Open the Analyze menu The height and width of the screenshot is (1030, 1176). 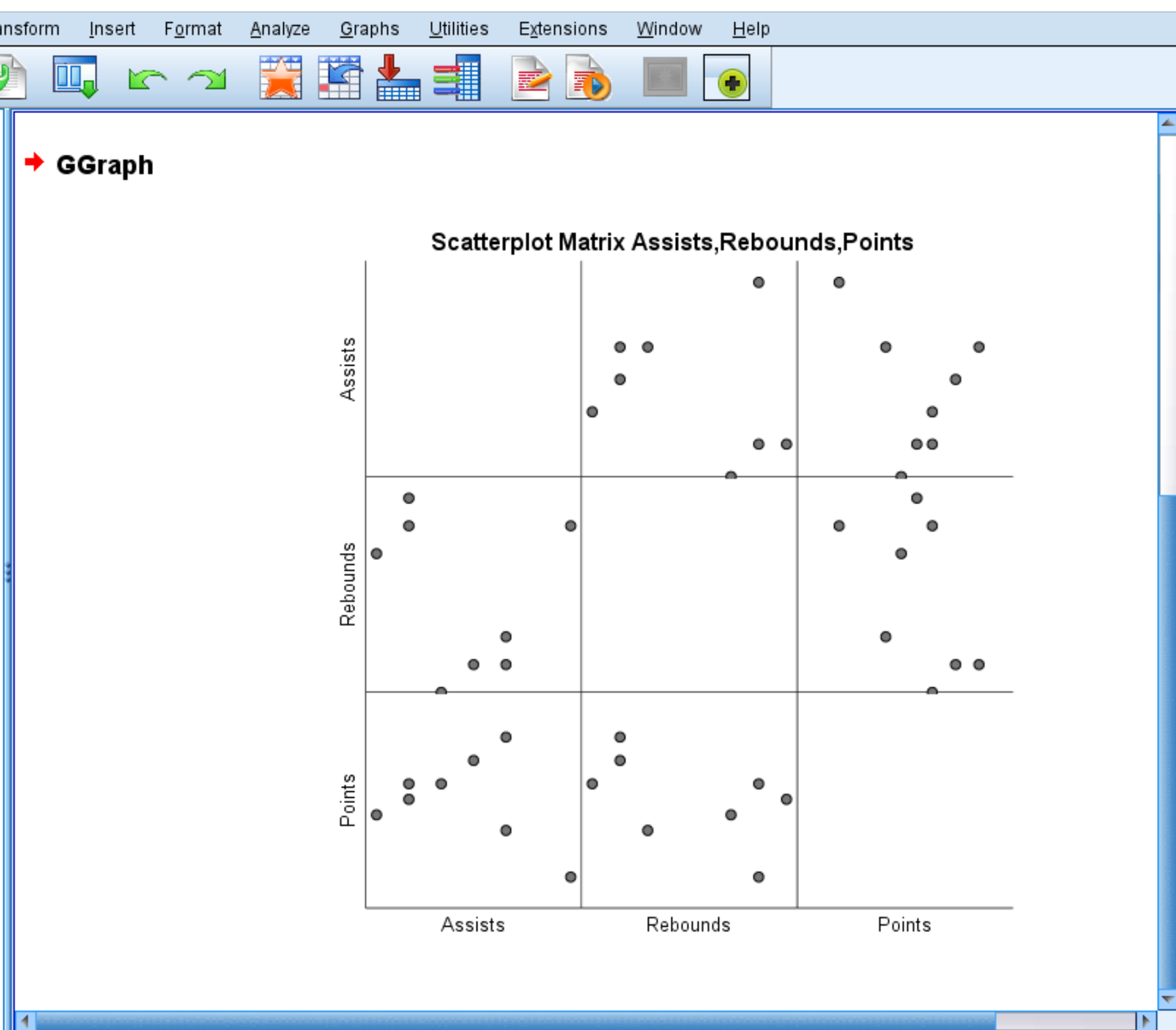[x=280, y=29]
